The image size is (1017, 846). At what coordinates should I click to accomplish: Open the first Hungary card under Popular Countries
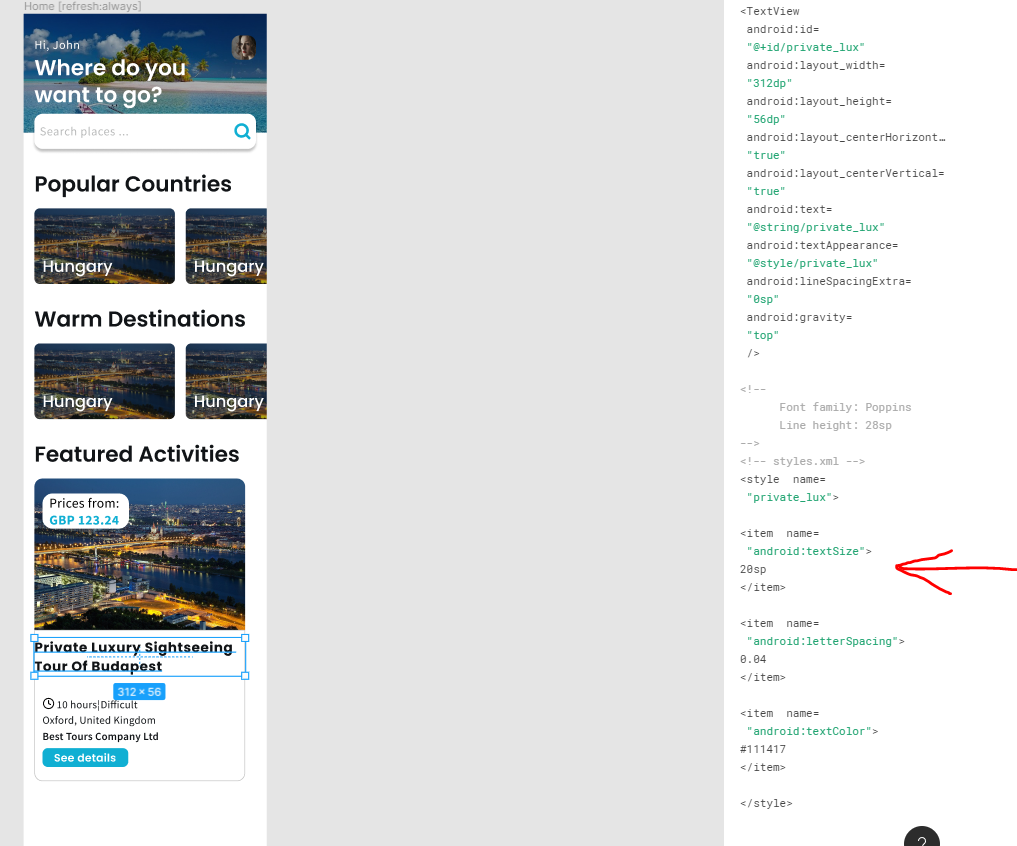point(104,246)
